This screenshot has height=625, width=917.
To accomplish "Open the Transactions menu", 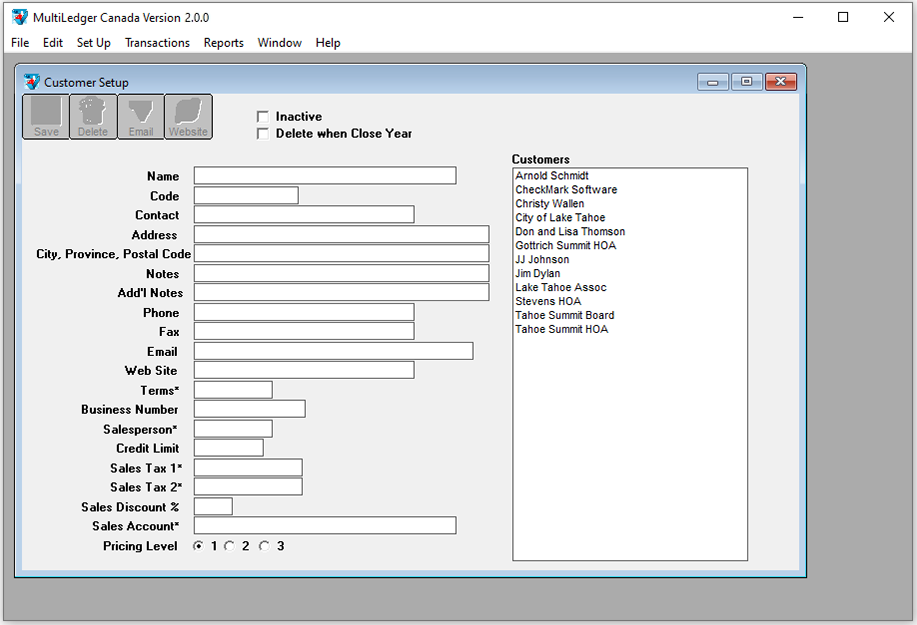I will click(x=157, y=43).
